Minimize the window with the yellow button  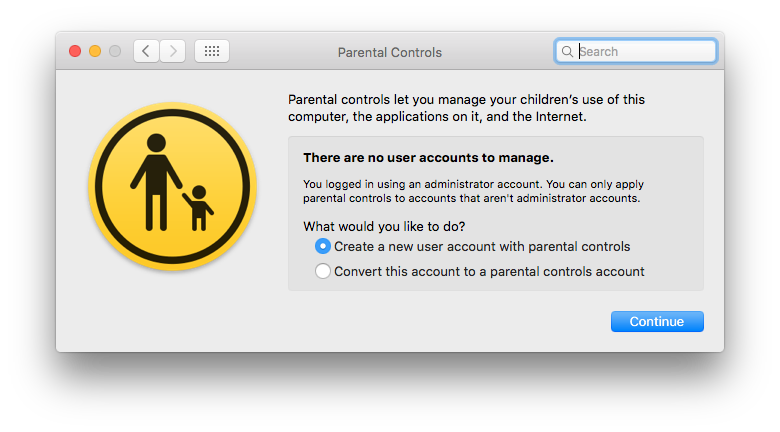coord(95,51)
